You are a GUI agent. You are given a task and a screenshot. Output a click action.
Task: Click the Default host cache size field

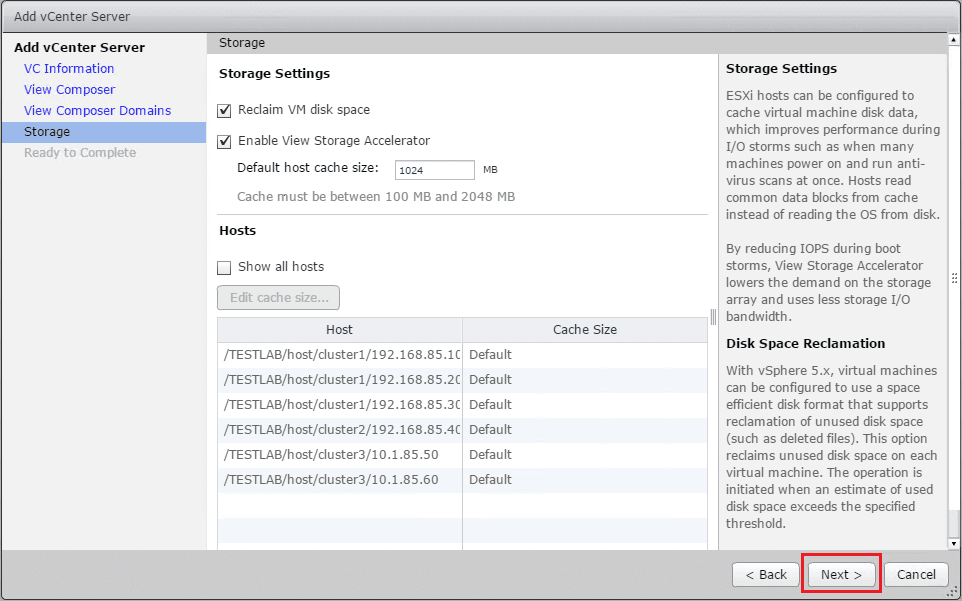pos(434,171)
